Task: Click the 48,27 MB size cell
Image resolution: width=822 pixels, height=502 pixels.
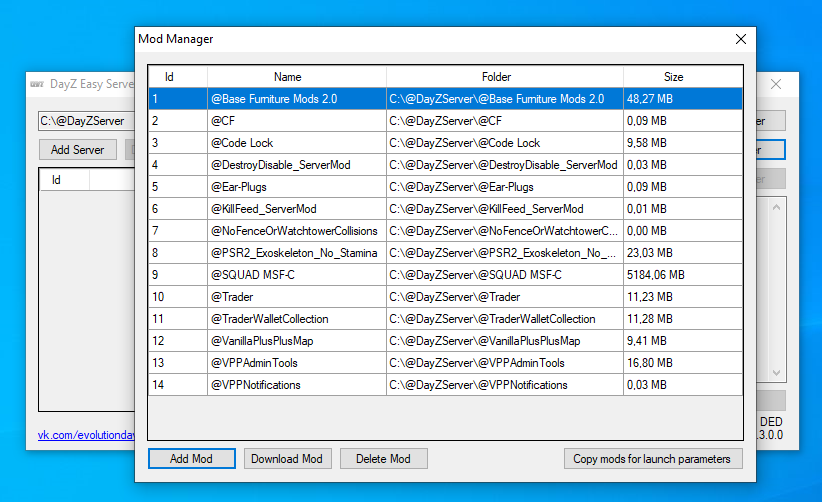Action: pos(683,99)
